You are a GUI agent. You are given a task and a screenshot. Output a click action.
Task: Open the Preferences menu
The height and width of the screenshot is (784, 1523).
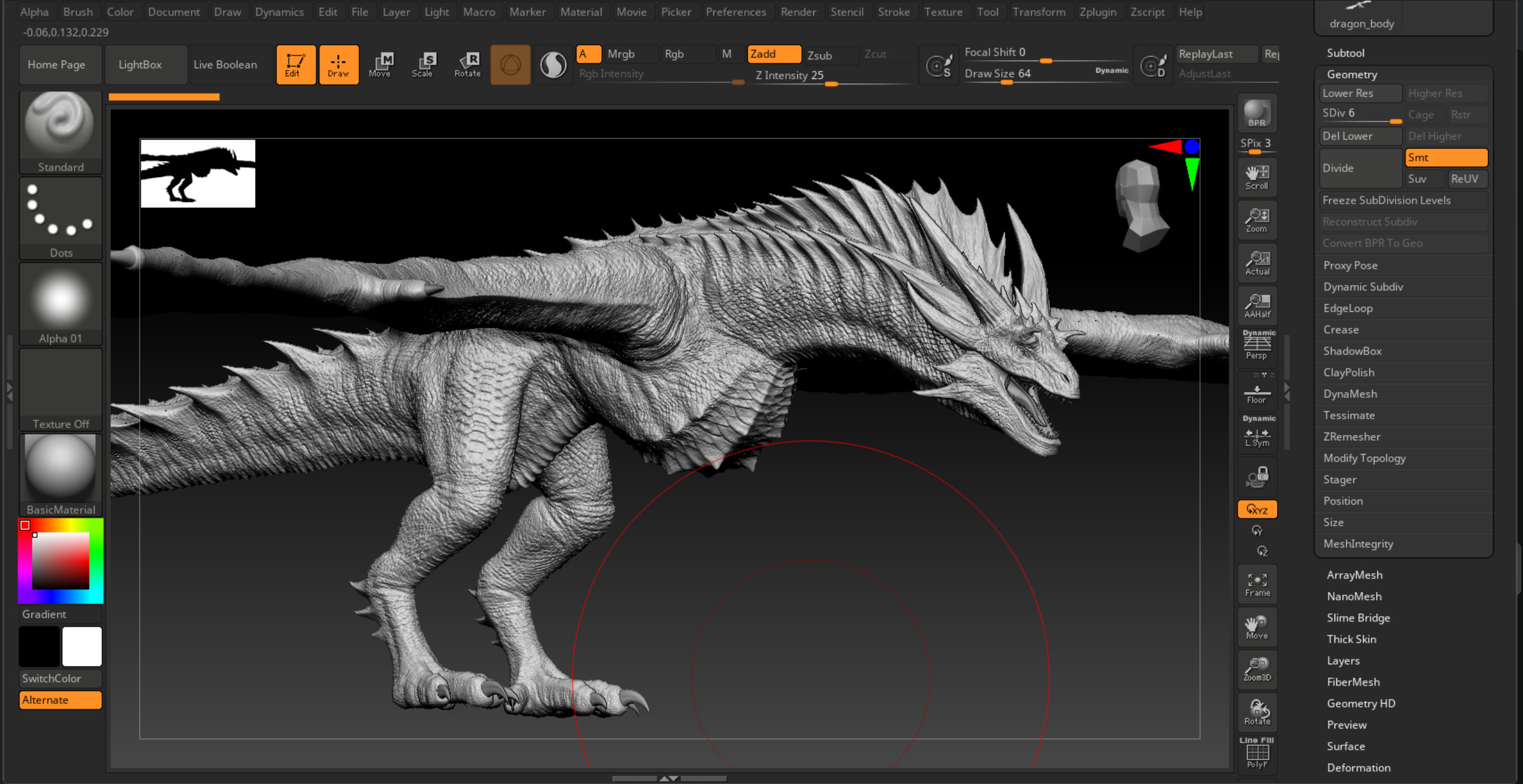pos(736,12)
